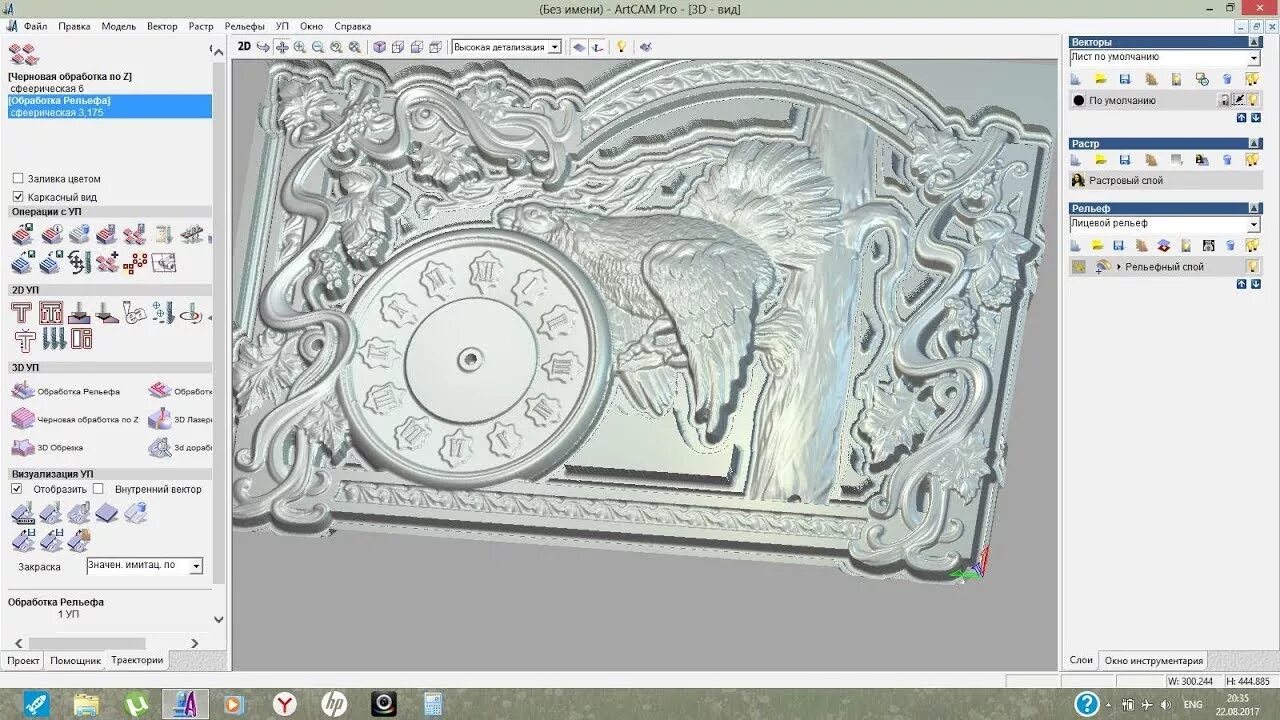This screenshot has height=720, width=1280.
Task: Select the Растровый слой bitmap layer
Action: click(1165, 181)
